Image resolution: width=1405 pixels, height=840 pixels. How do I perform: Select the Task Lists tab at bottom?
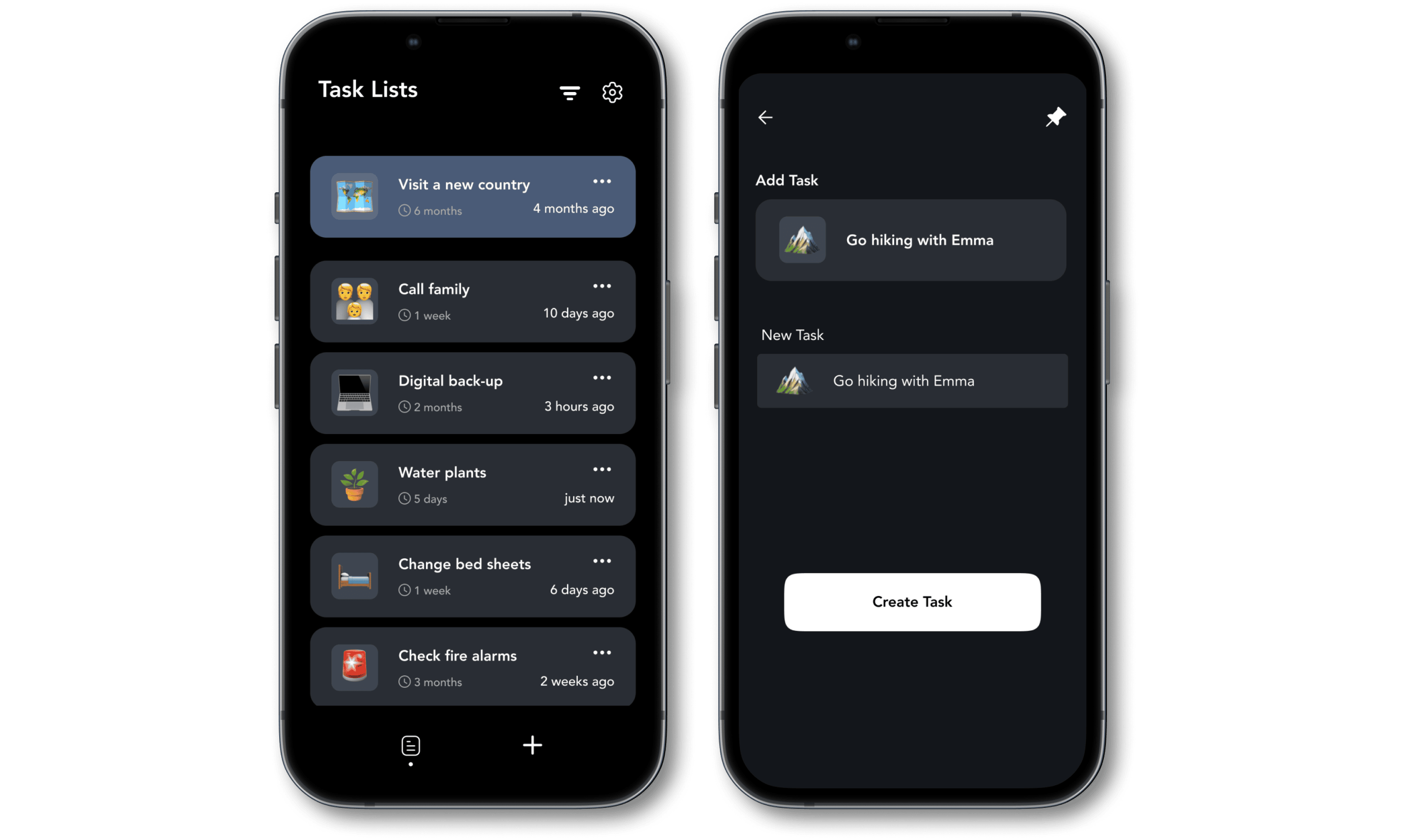point(411,745)
